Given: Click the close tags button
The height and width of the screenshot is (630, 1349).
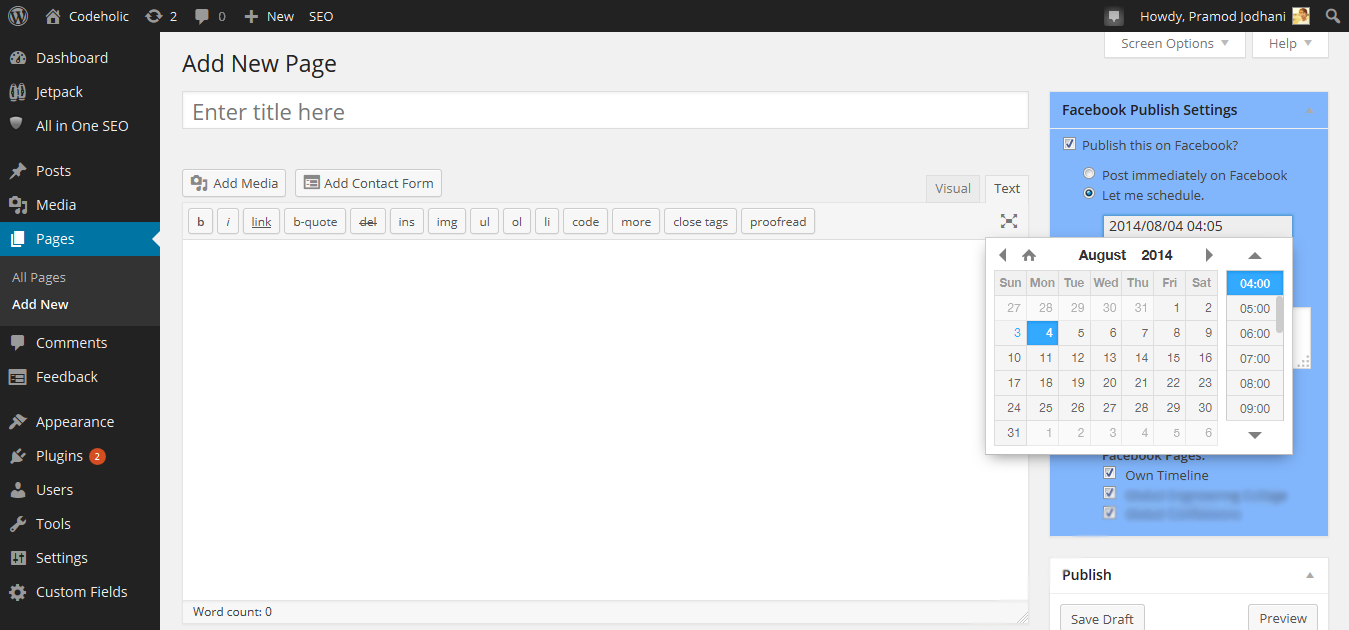Looking at the screenshot, I should [x=700, y=221].
